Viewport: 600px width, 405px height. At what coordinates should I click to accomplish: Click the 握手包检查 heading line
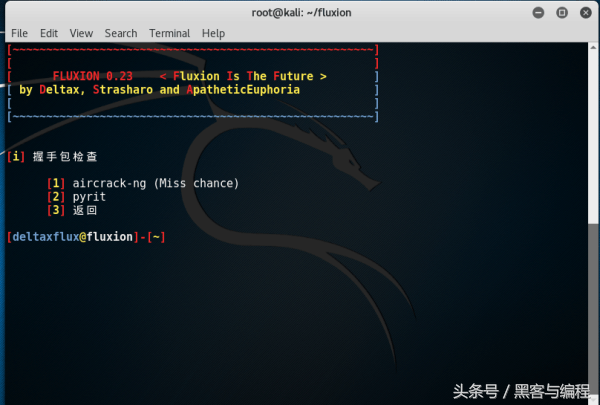[x=52, y=157]
